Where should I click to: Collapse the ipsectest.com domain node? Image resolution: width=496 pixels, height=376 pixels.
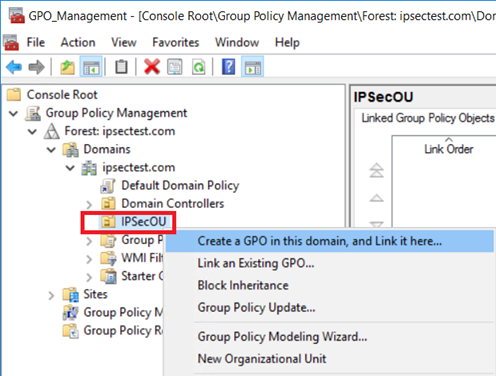(x=70, y=168)
